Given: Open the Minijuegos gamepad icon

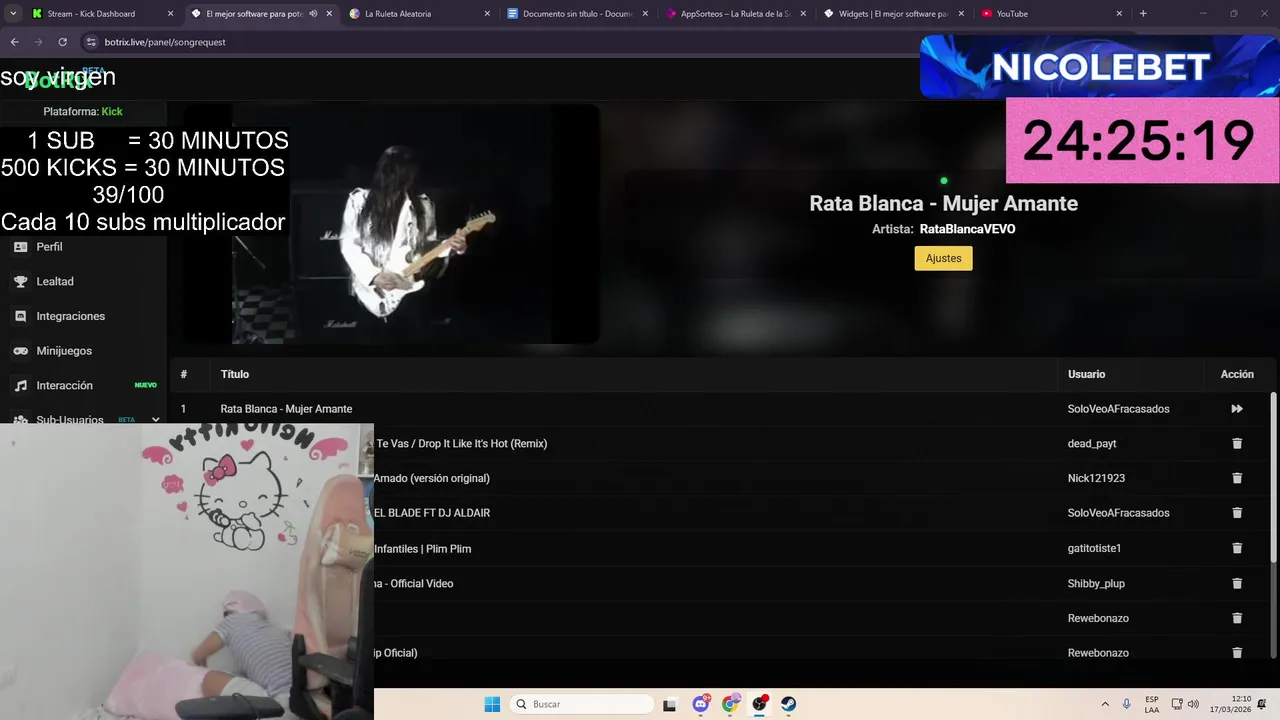Looking at the screenshot, I should pos(20,351).
